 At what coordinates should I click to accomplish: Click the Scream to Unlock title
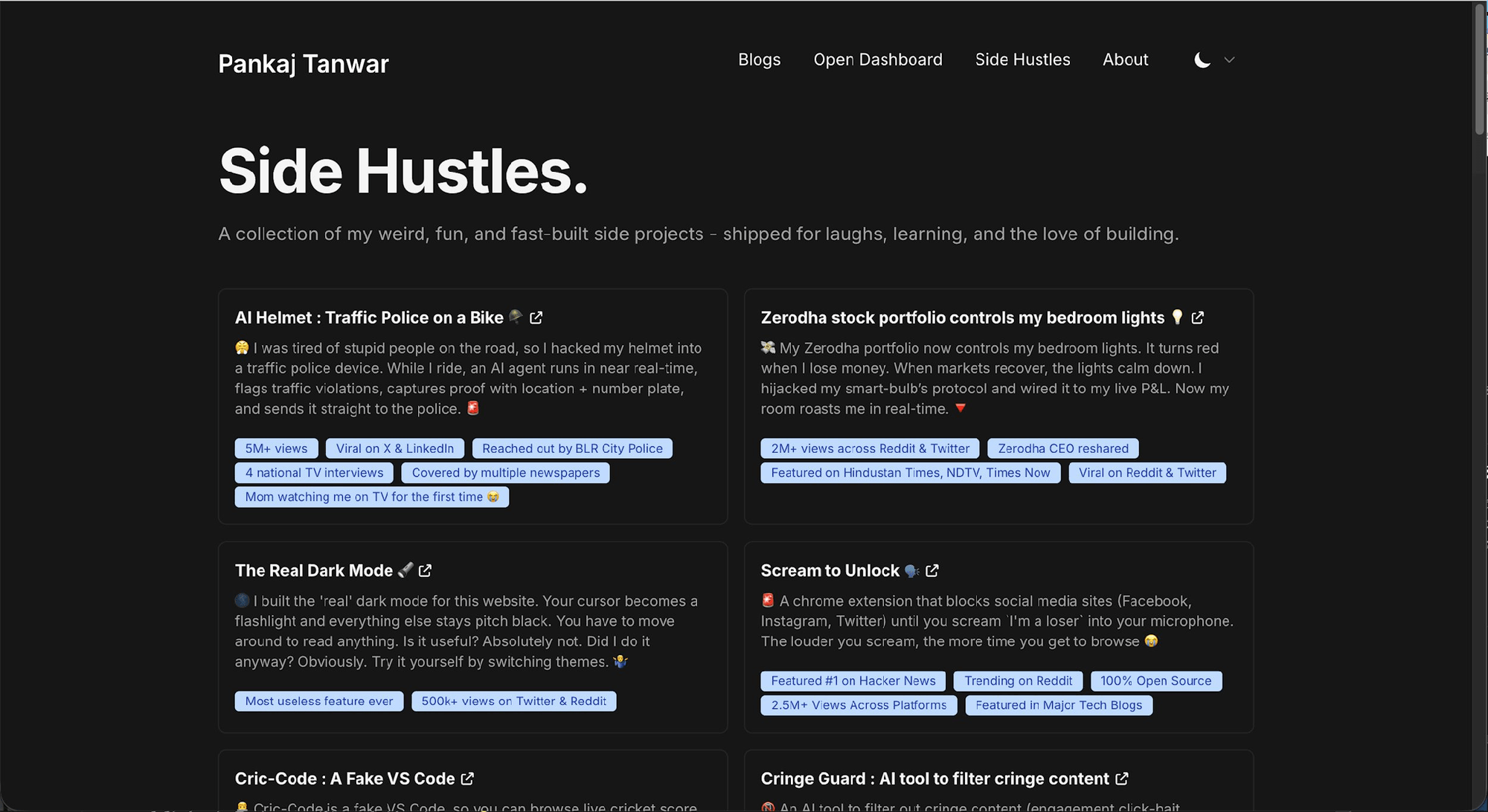click(x=830, y=570)
